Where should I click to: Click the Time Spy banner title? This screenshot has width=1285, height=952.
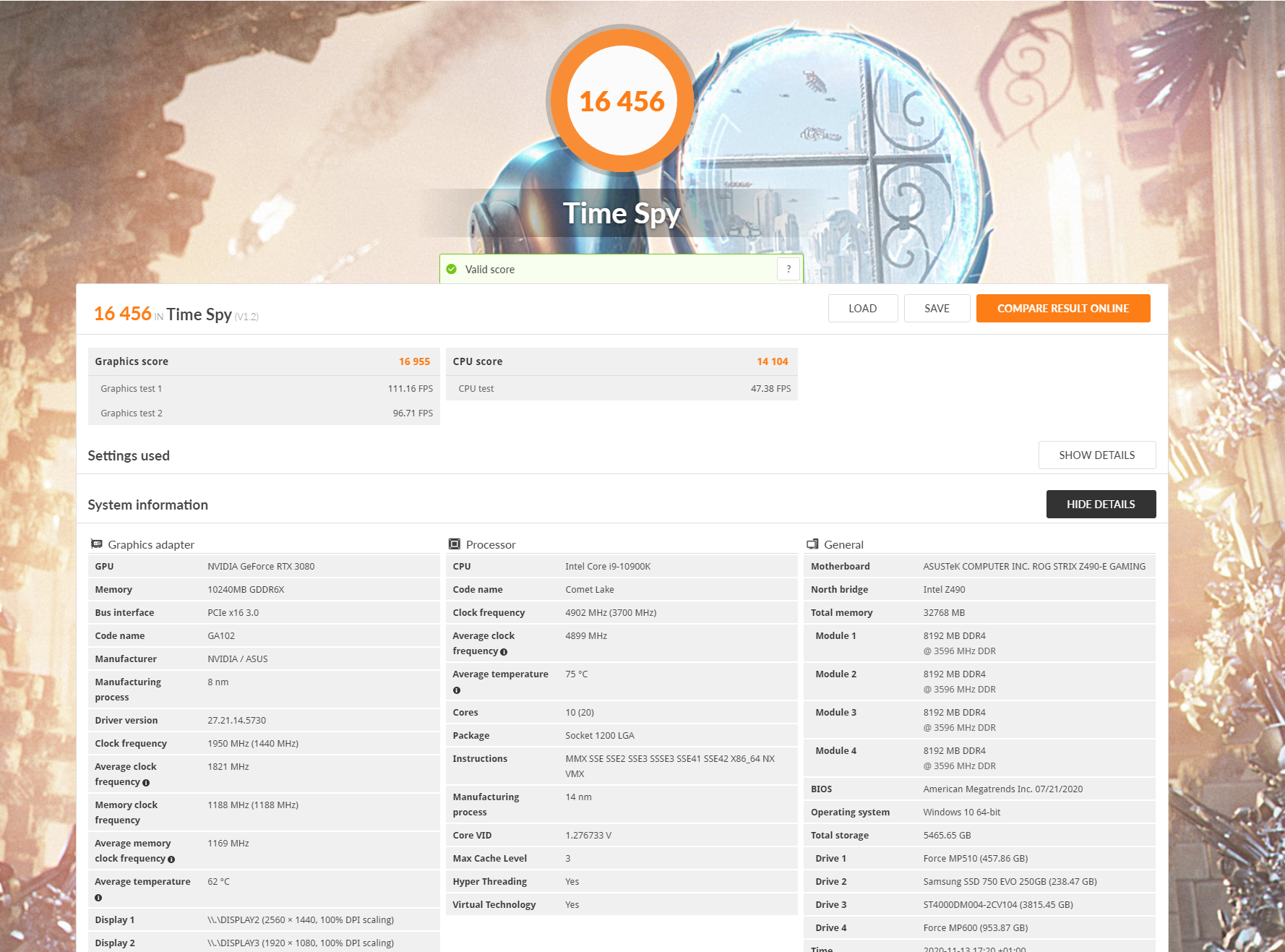click(622, 214)
